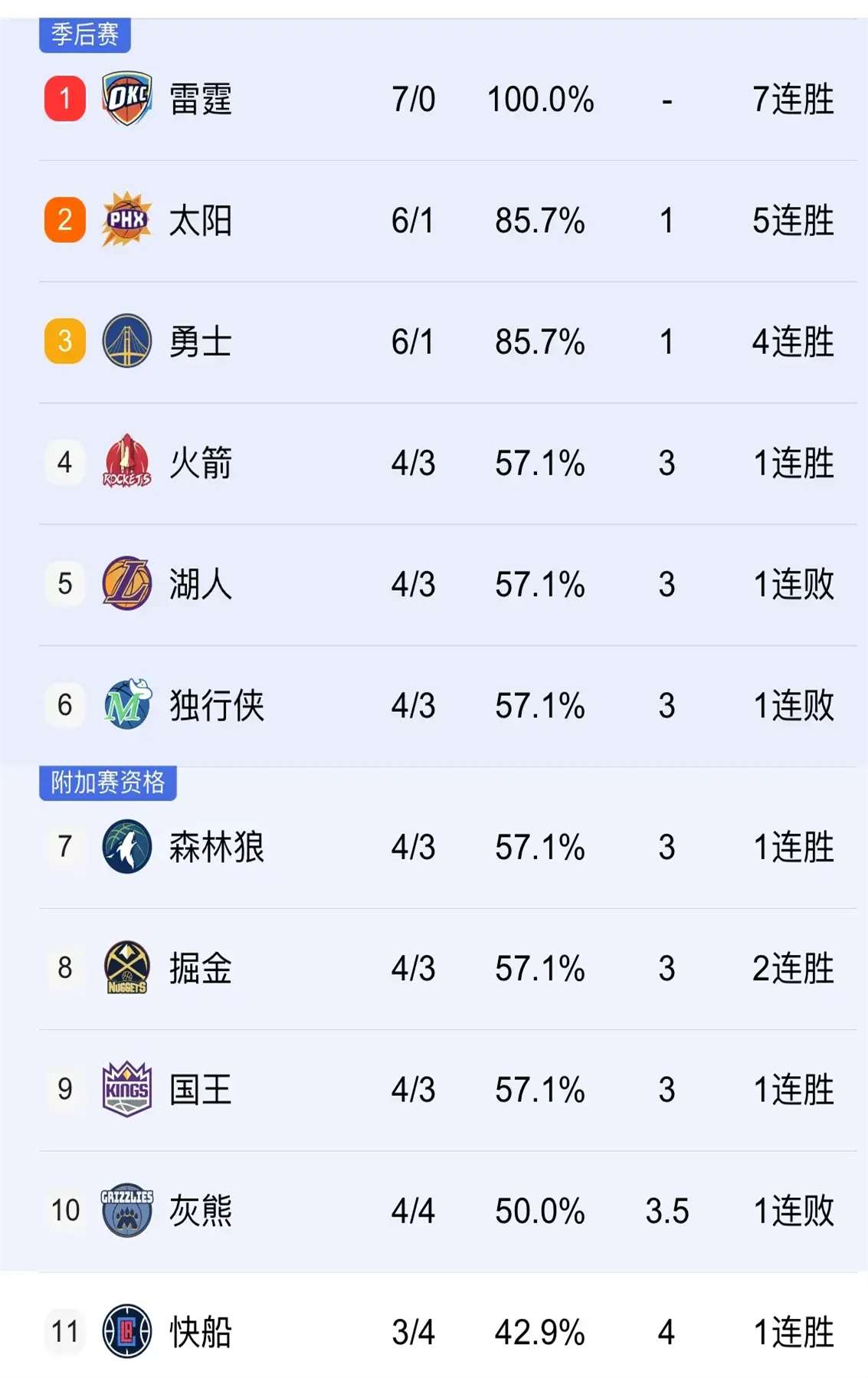The height and width of the screenshot is (1378, 868).
Task: Click the 季后赛 playoff label
Action: tap(85, 34)
